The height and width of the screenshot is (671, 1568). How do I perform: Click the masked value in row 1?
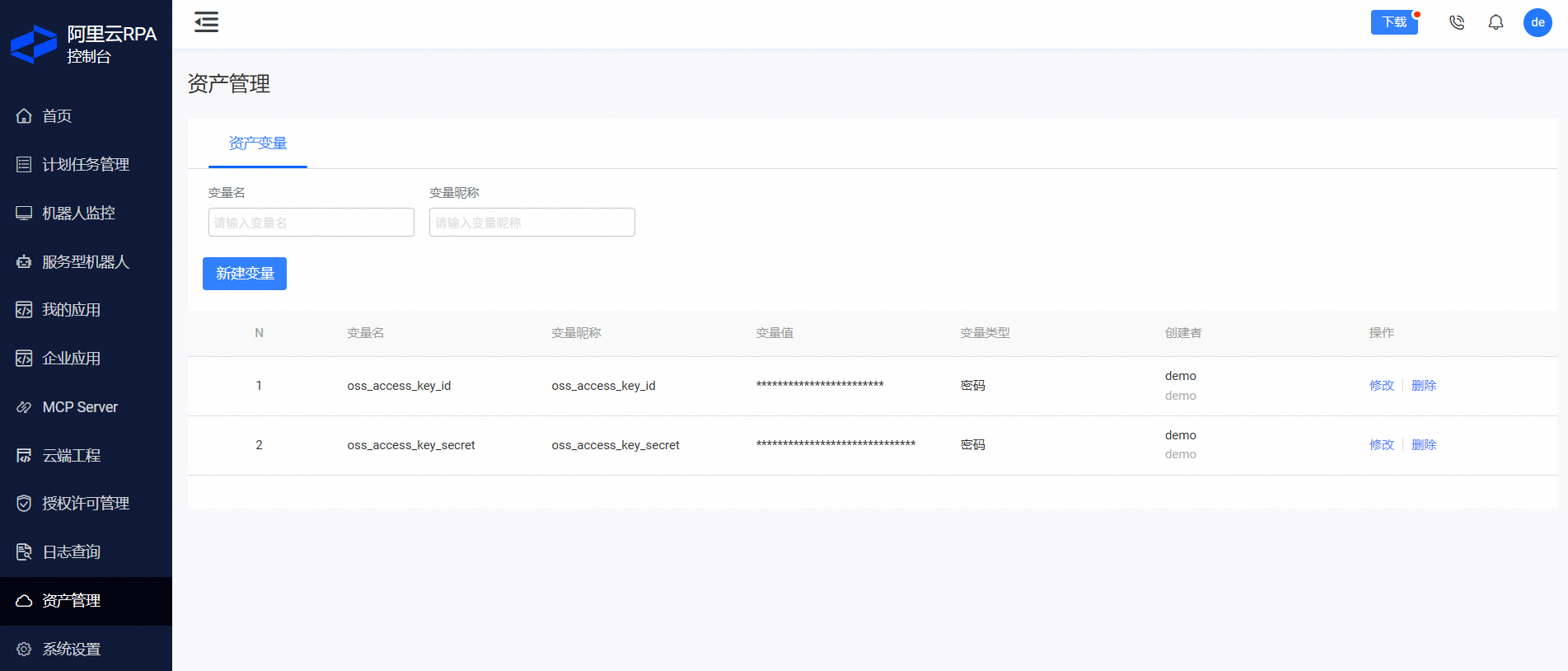click(820, 385)
